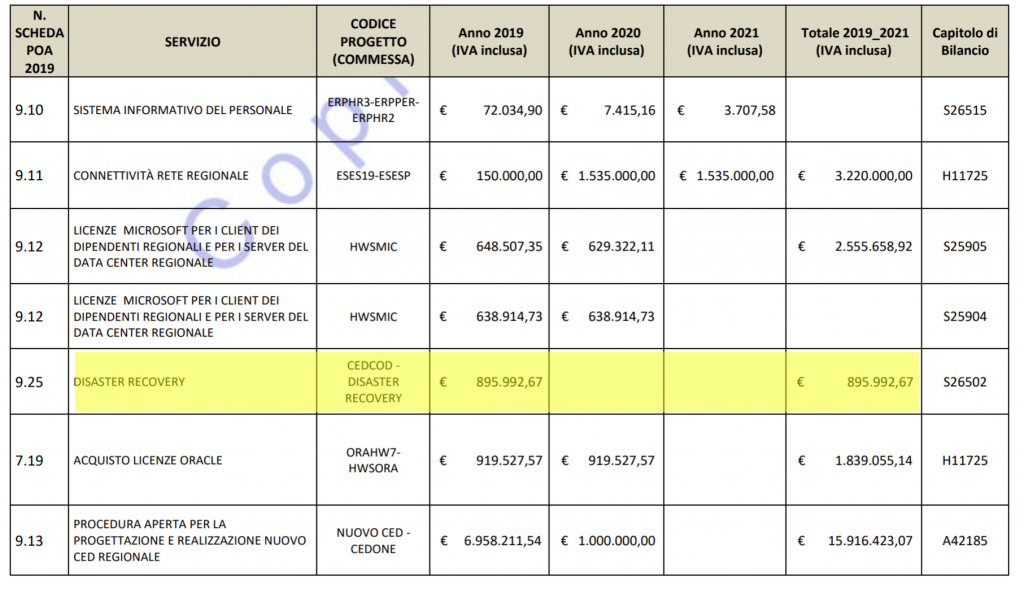Click the SERVIZIO column header
The height and width of the screenshot is (589, 1024).
tap(192, 42)
